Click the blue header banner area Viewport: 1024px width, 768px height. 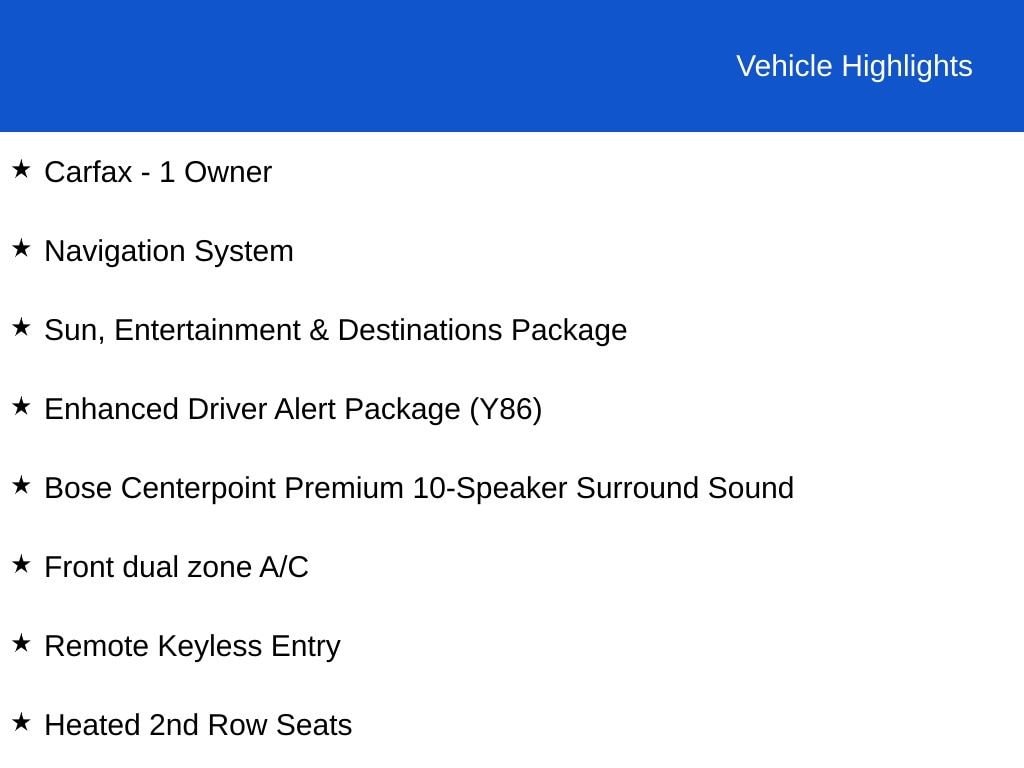[x=512, y=65]
